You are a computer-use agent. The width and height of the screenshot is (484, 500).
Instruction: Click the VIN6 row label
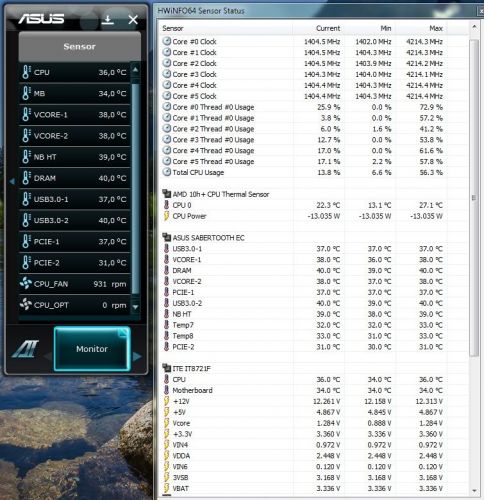coord(180,466)
